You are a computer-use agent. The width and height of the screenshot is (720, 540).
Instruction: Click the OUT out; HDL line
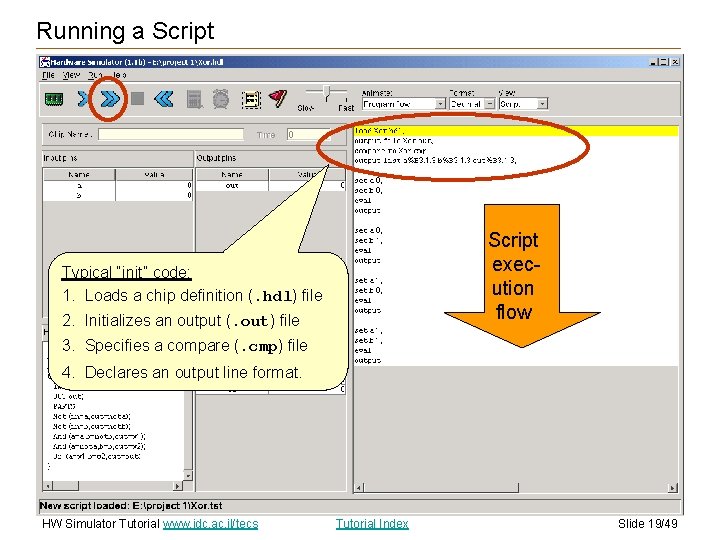[68, 396]
